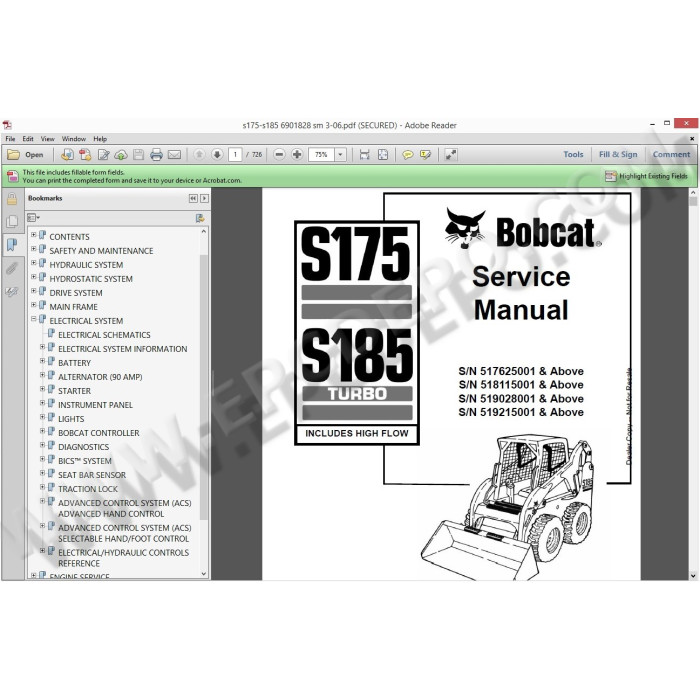
Task: Go to previous page arrow
Action: pyautogui.click(x=199, y=154)
